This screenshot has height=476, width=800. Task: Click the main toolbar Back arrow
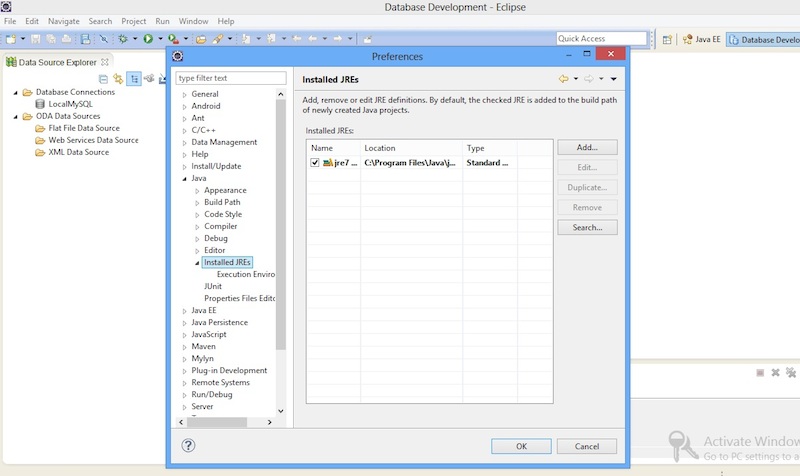312,39
